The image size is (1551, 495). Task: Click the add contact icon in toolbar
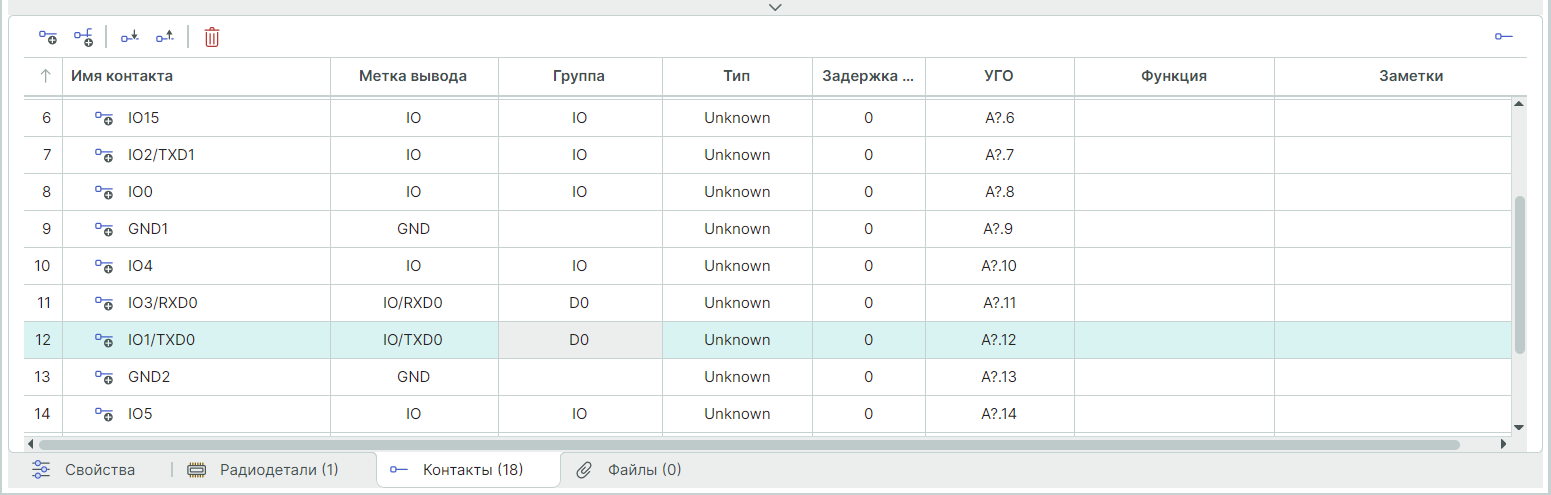coord(48,37)
